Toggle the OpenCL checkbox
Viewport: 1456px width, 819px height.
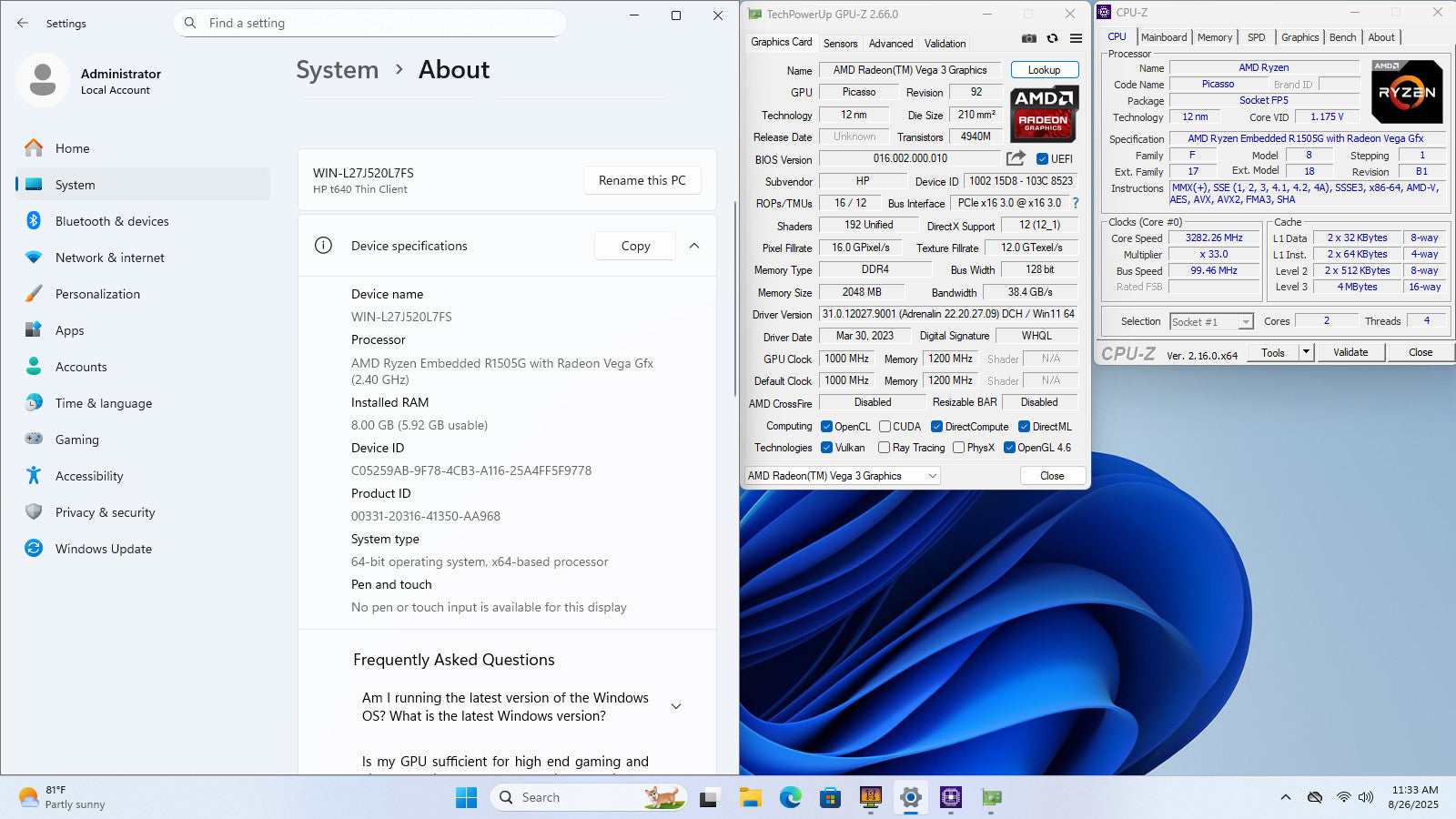826,427
